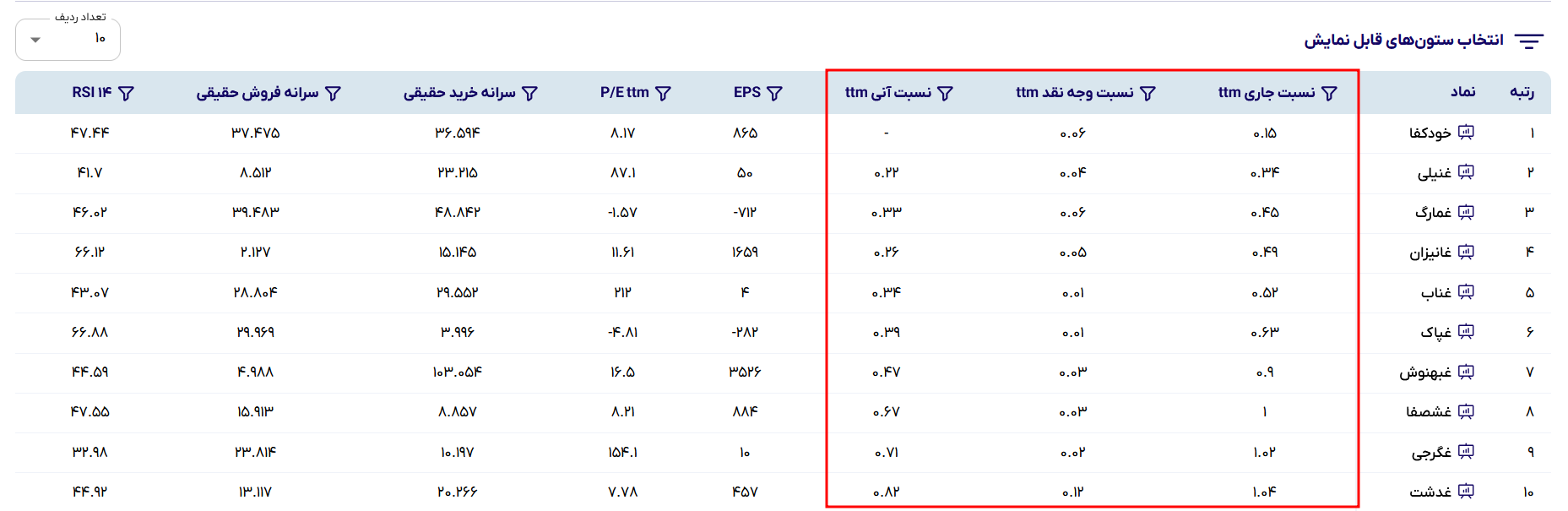Open the غمارگ symbol link
Image resolution: width=1568 pixels, height=511 pixels.
point(1433,213)
